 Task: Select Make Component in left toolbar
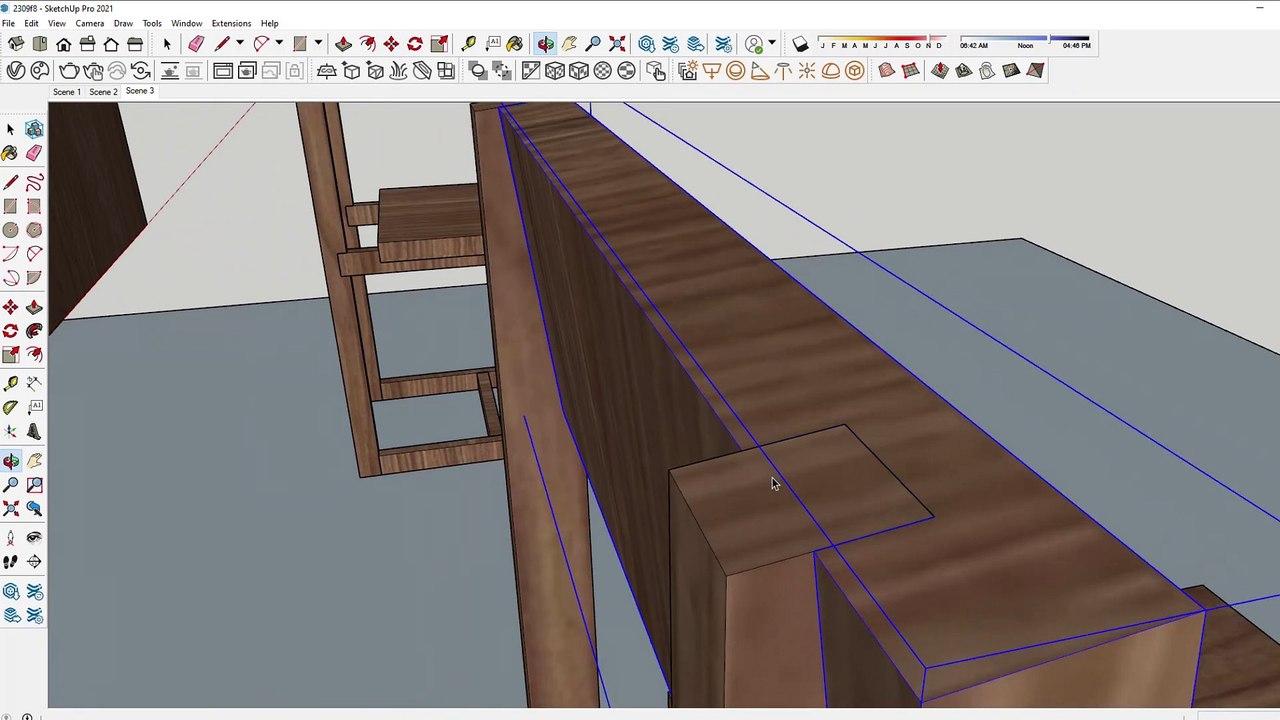click(x=34, y=129)
